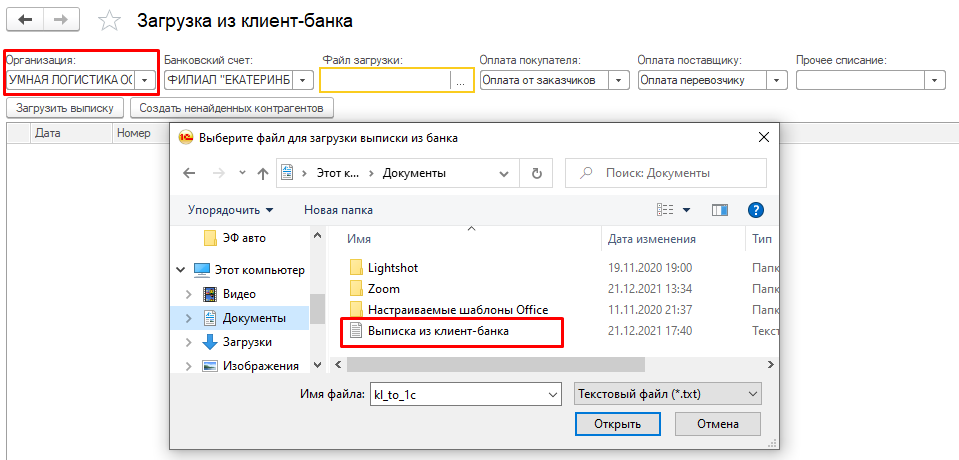Sort files by Тип column
The height and width of the screenshot is (460, 959).
click(x=761, y=239)
